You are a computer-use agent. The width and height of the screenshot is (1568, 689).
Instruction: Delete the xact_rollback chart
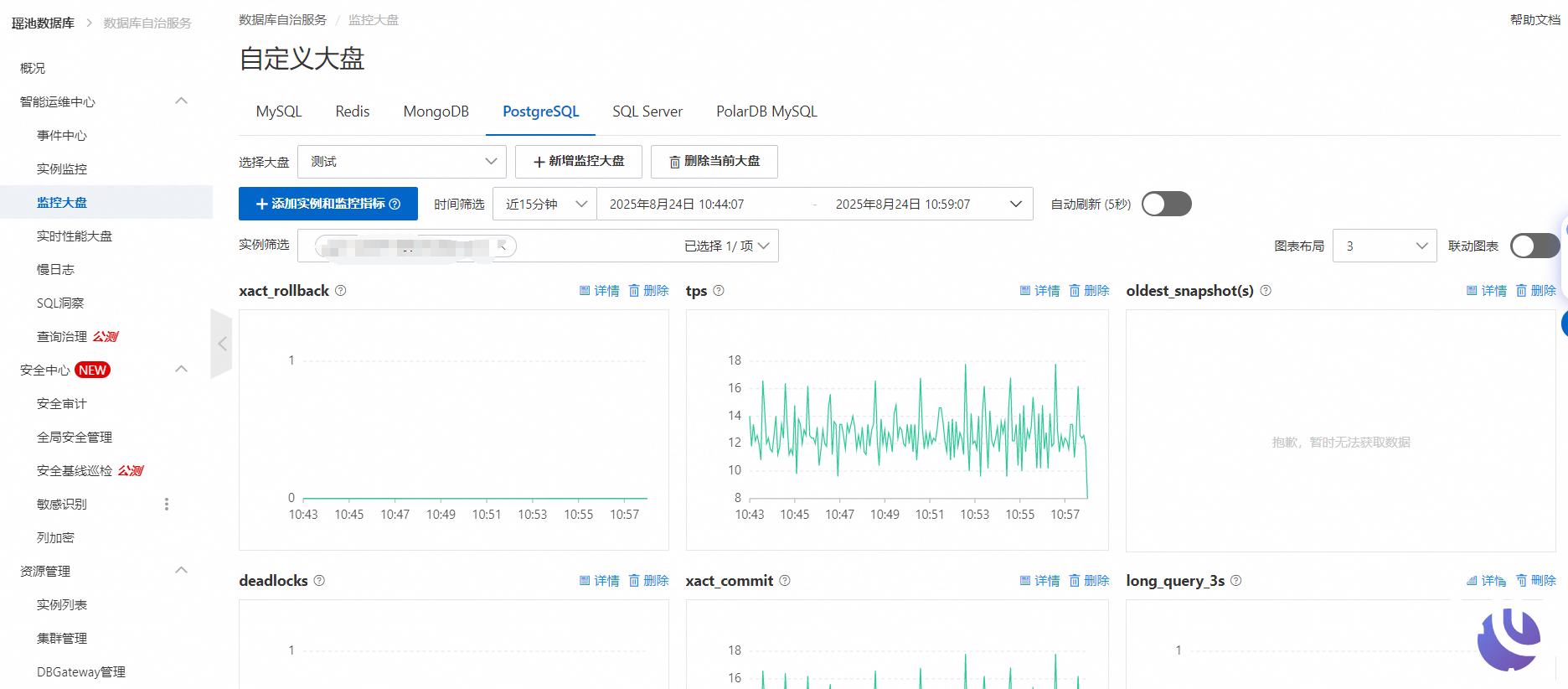click(649, 291)
